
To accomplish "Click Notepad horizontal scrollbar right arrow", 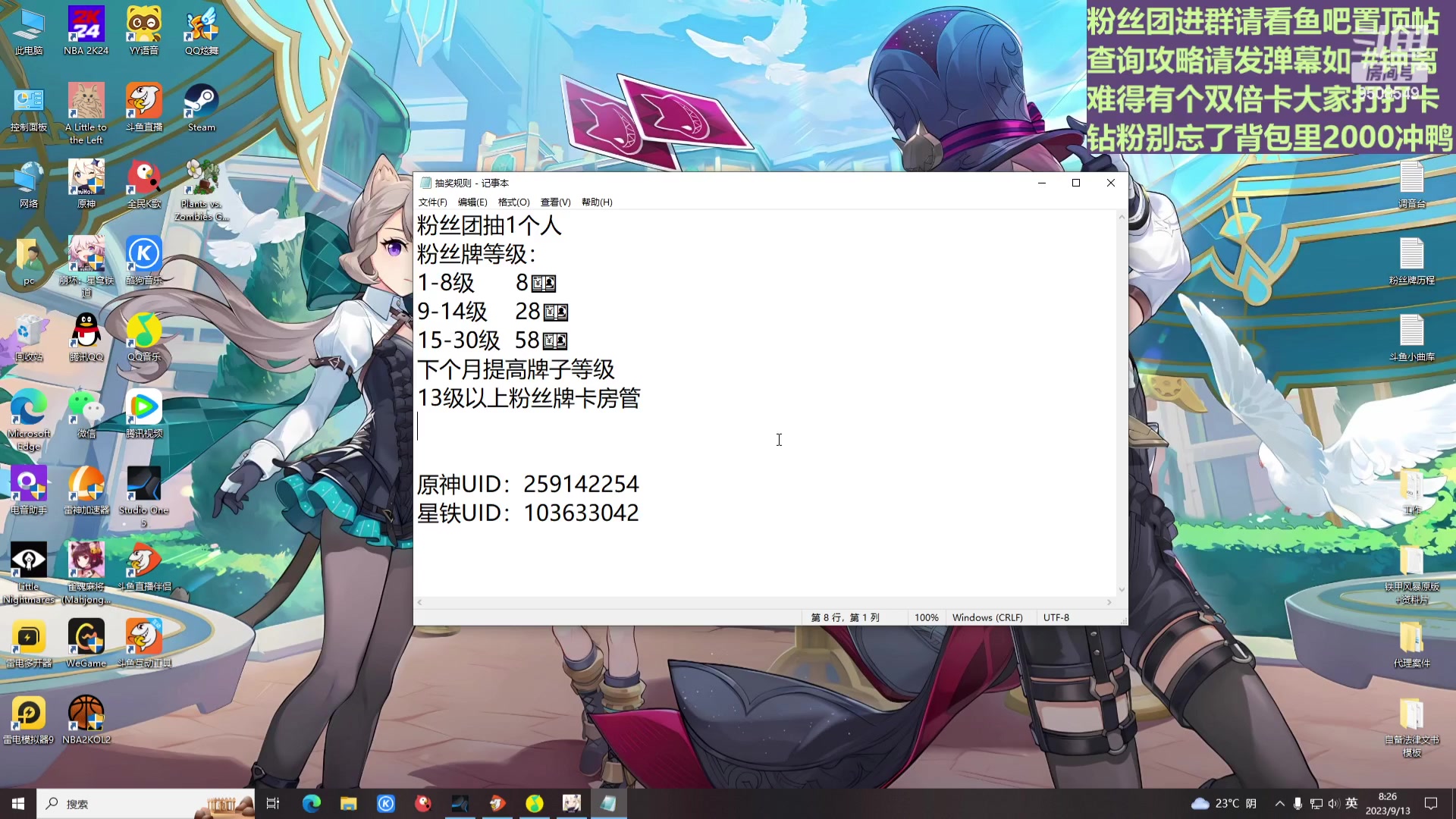I will pos(1109,602).
